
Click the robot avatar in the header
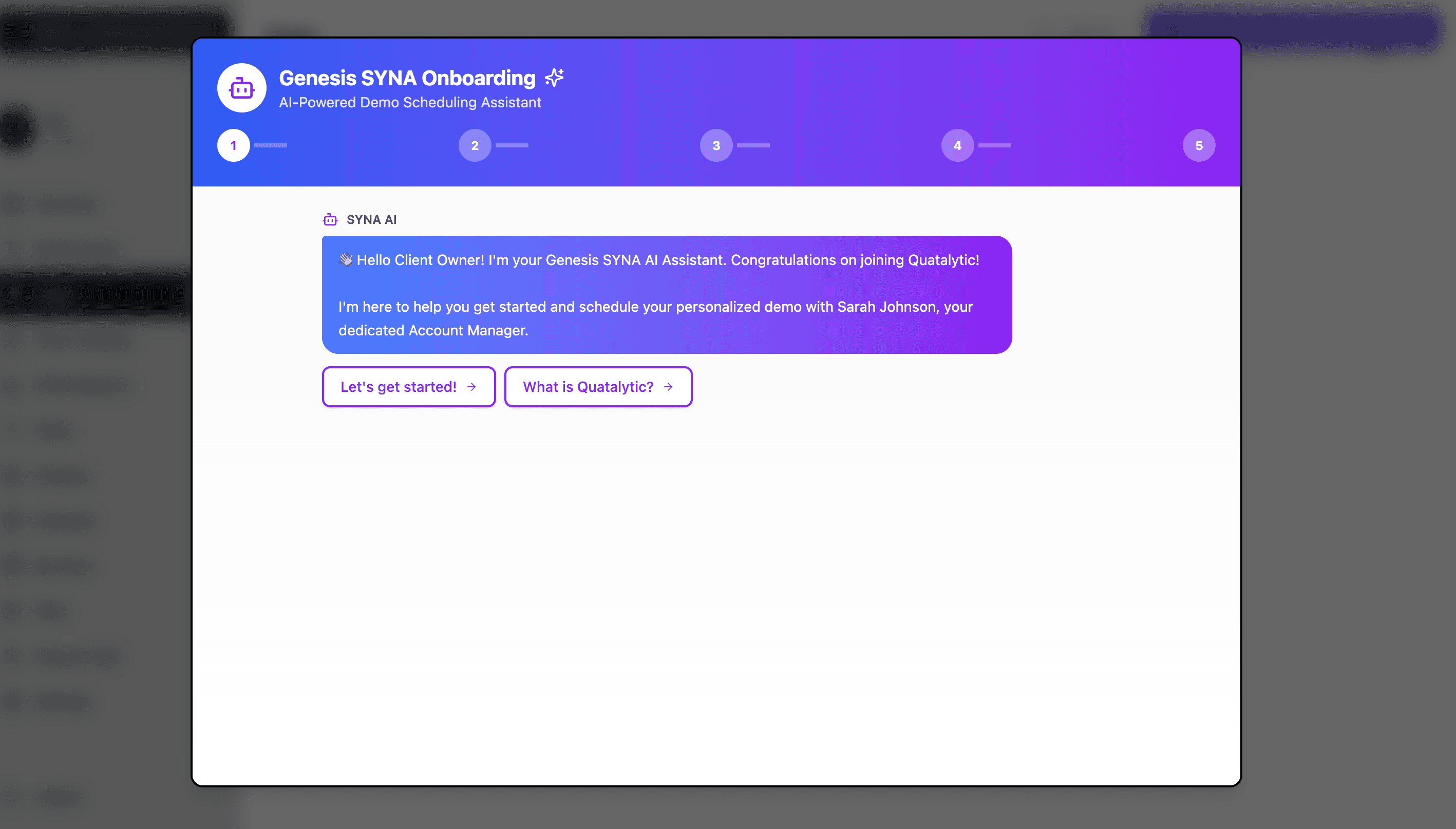(241, 88)
